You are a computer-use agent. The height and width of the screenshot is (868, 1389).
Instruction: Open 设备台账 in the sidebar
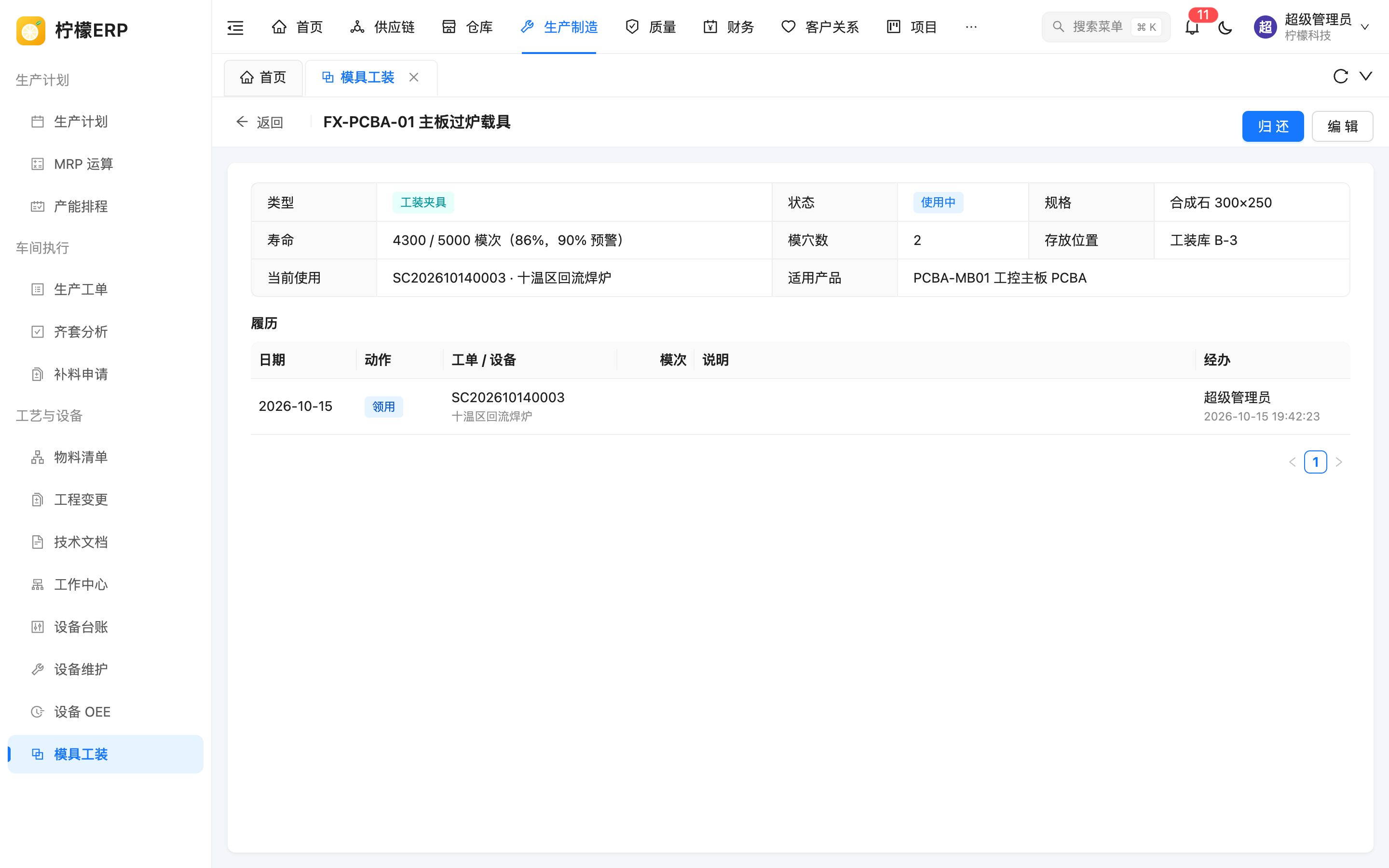coord(106,627)
